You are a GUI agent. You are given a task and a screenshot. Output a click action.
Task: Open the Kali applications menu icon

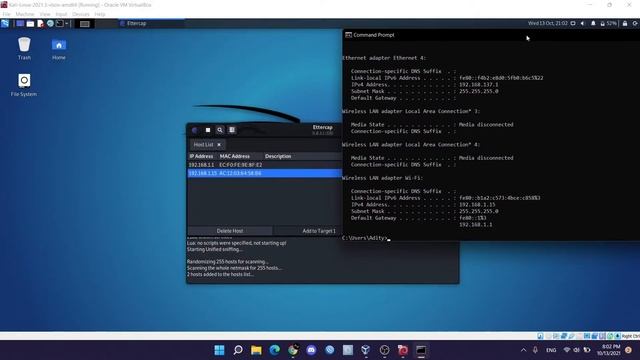tap(5, 24)
